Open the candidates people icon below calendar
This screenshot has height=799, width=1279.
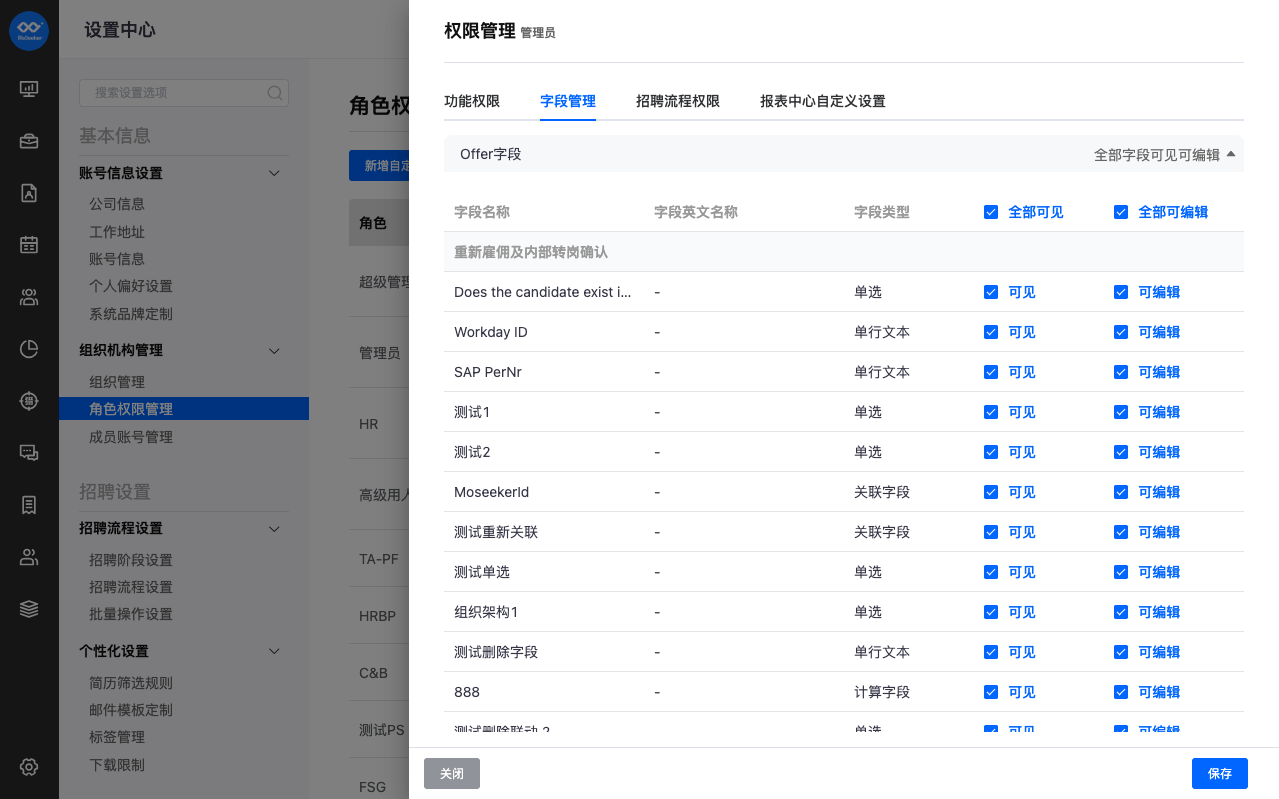pyautogui.click(x=29, y=297)
